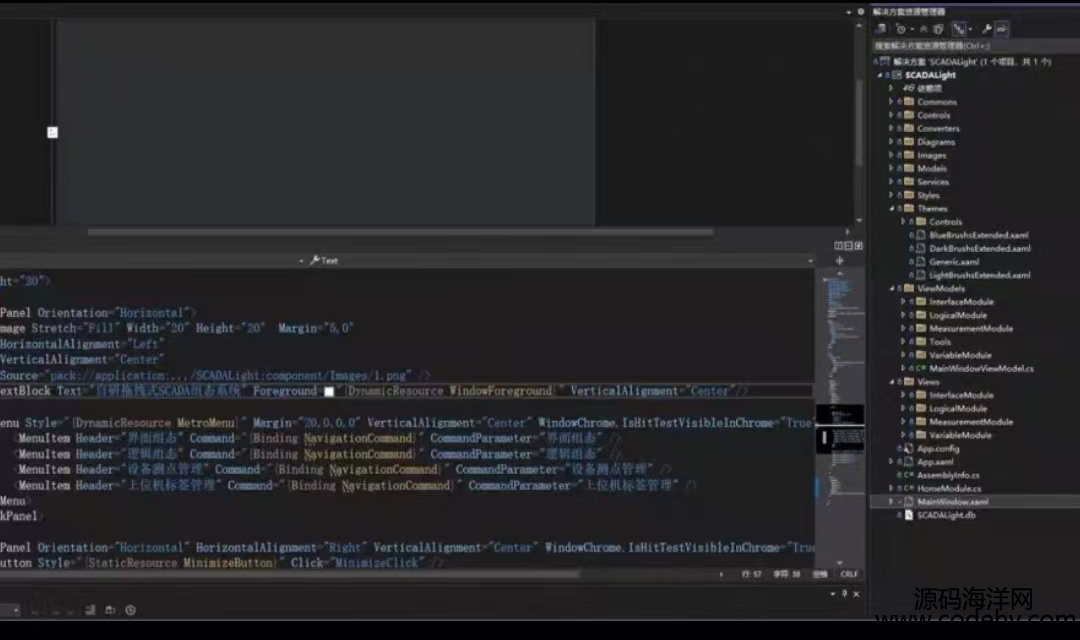Click the collapse all icon in Solution Explorer toolbar
1080x640 pixels.
(x=939, y=29)
